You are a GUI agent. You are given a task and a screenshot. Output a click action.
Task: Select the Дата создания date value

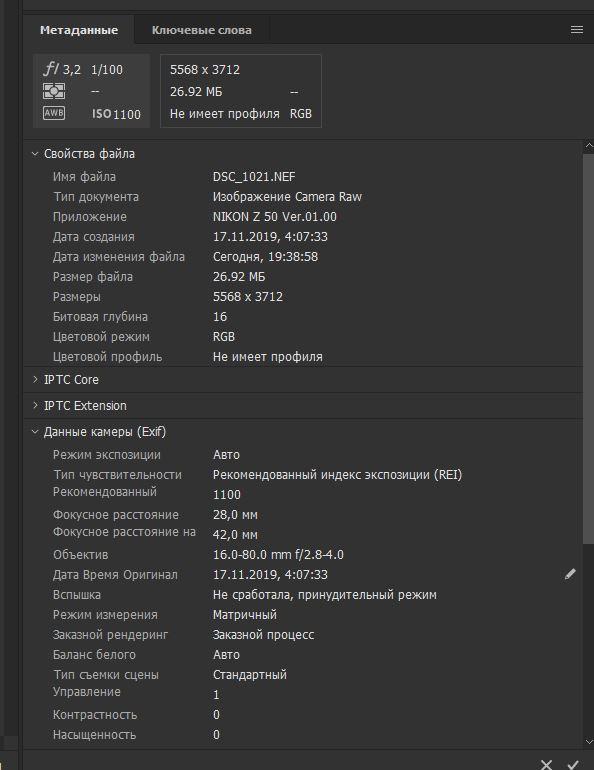tap(270, 237)
